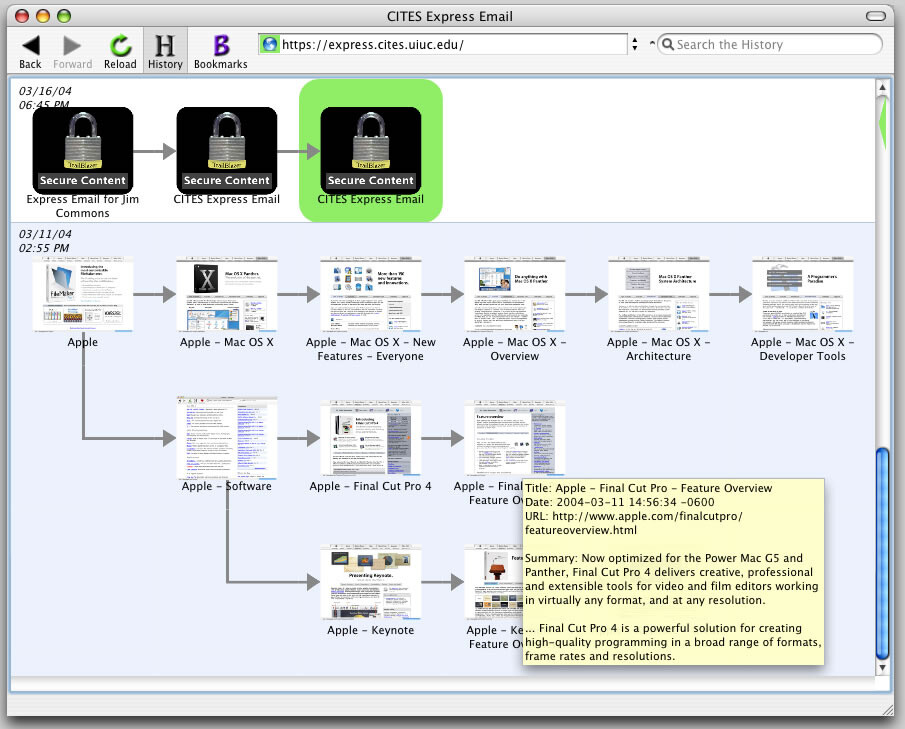The width and height of the screenshot is (905, 729).
Task: Click the 'Apple - Keynote' caption text
Action: (x=371, y=630)
